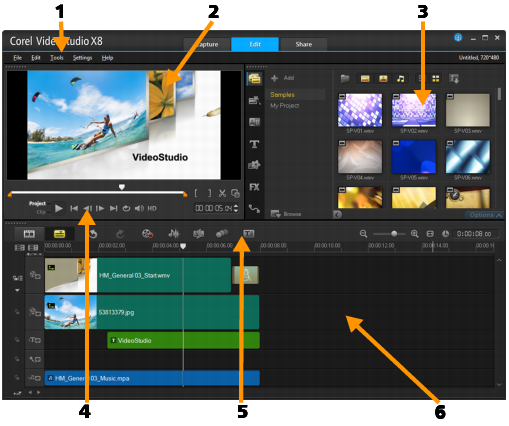Jump to the End of project

pyautogui.click(x=114, y=209)
